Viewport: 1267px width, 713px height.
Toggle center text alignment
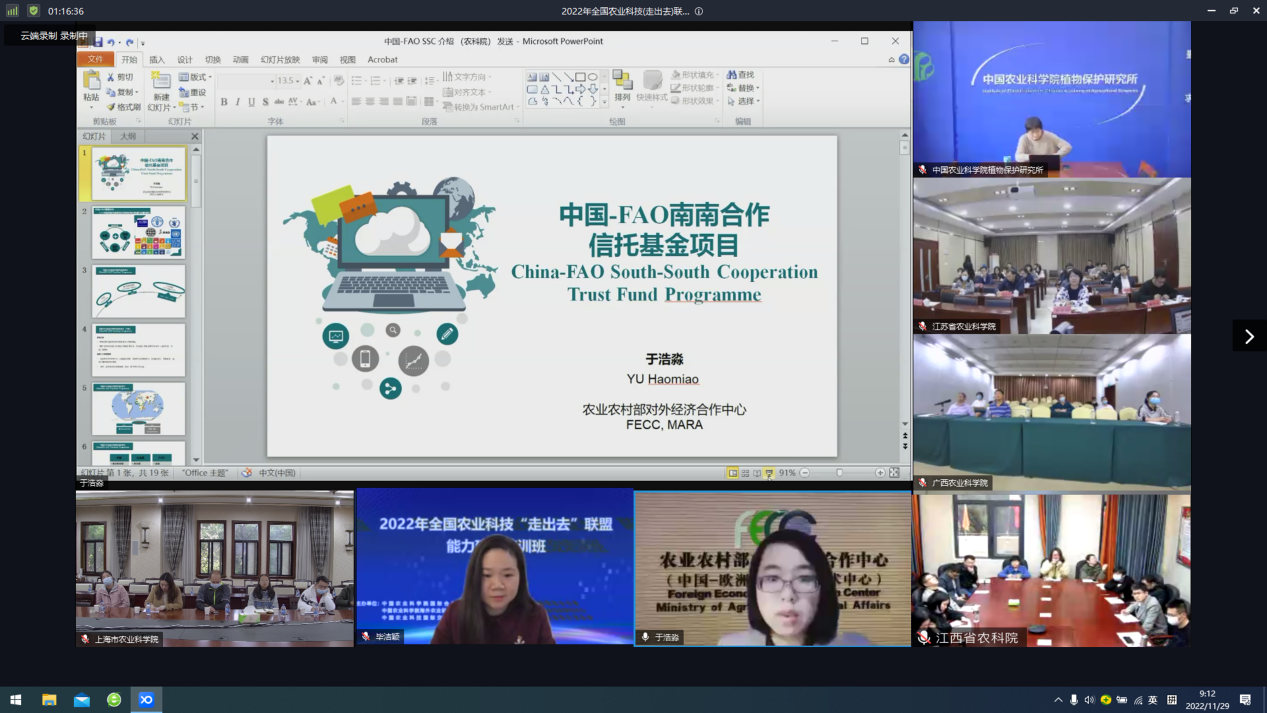coord(370,102)
